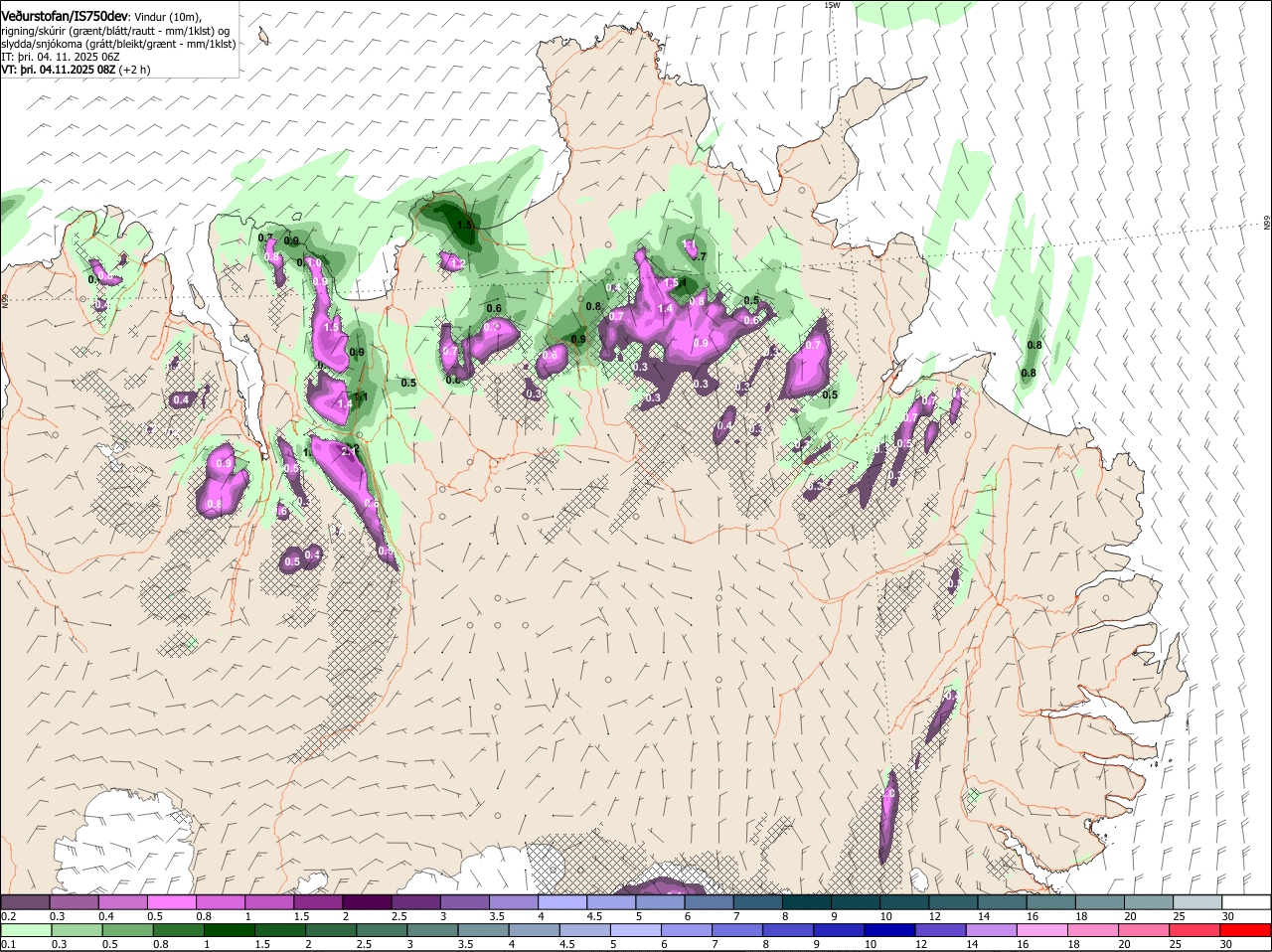Click the deep navy 10–12 rain legend swatch
This screenshot has width=1272, height=952.
click(x=891, y=930)
